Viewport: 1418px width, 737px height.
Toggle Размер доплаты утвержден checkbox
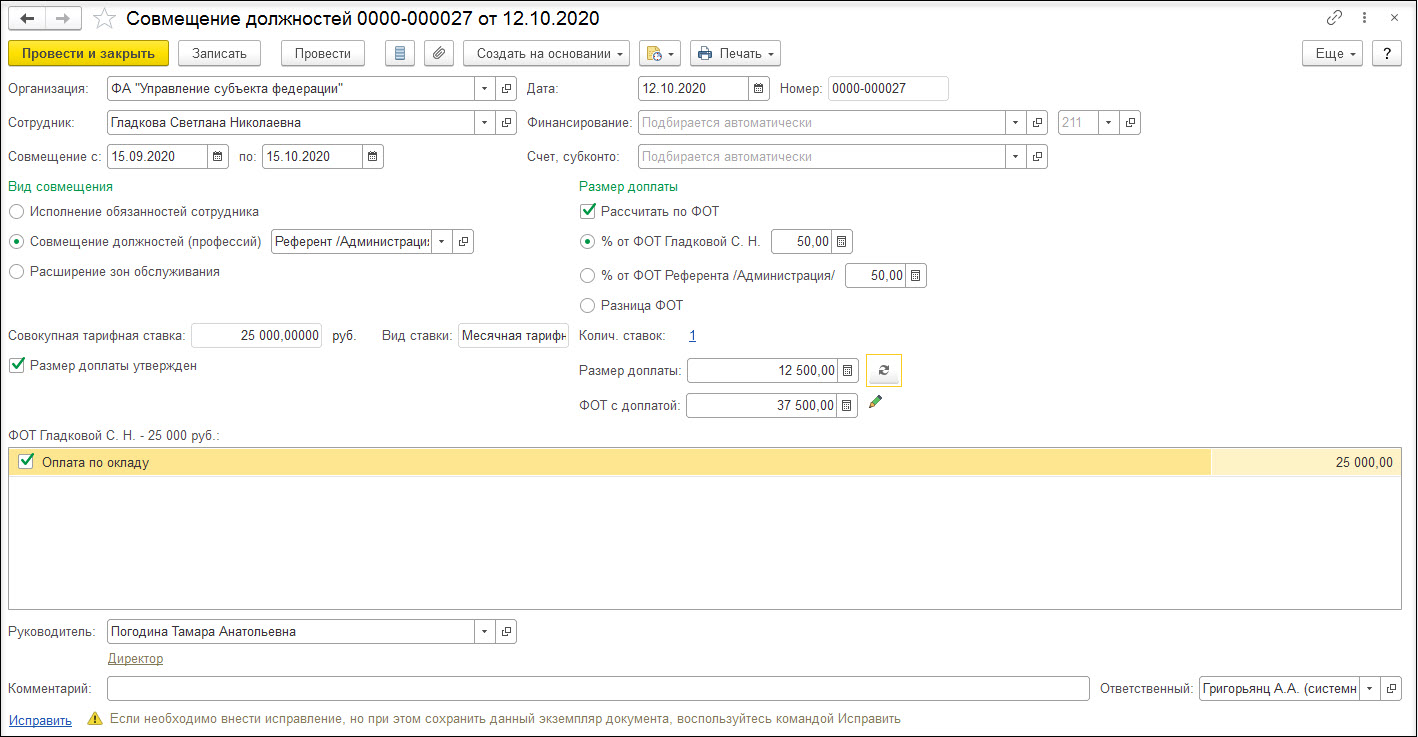[16, 365]
